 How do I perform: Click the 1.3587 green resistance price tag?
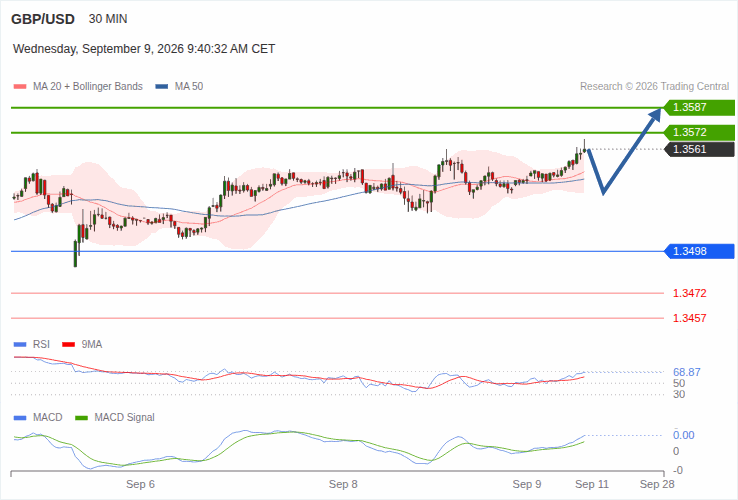699,107
